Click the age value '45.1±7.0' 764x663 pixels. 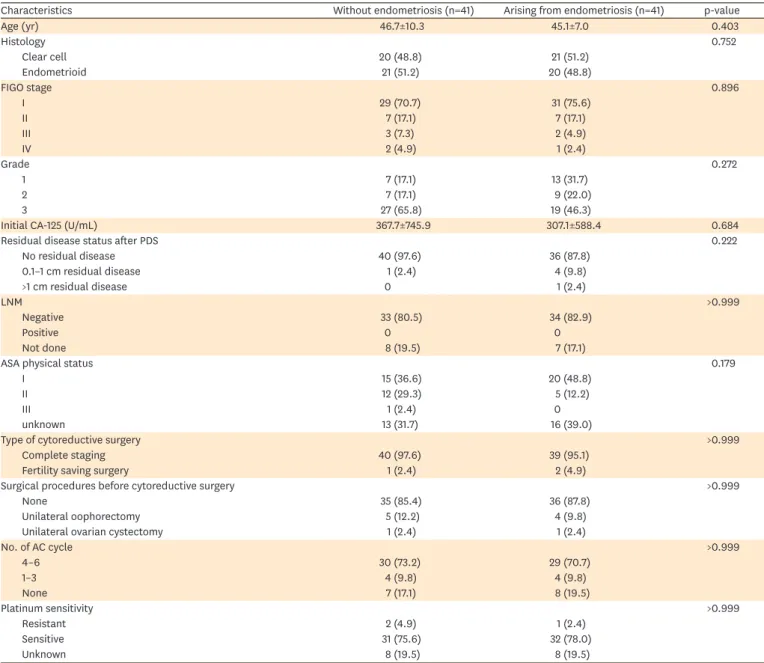click(x=570, y=26)
